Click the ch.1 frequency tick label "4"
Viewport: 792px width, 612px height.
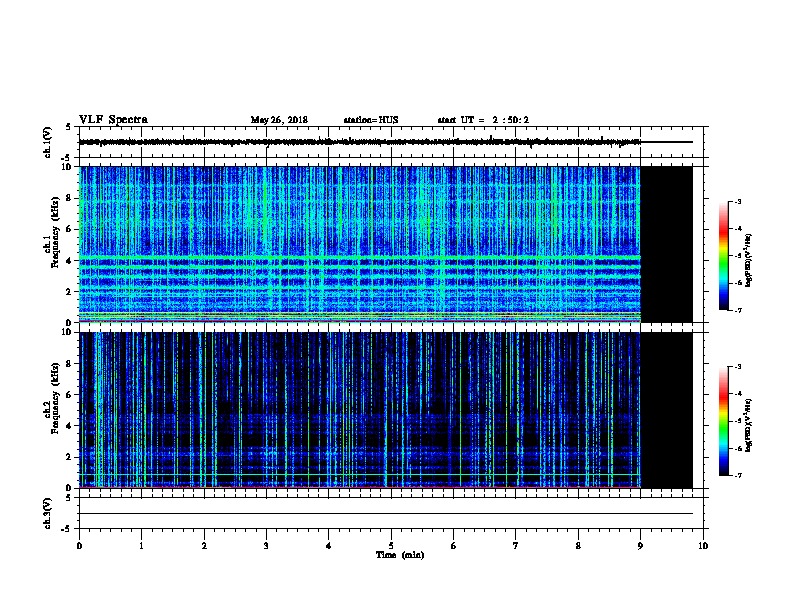coord(71,261)
